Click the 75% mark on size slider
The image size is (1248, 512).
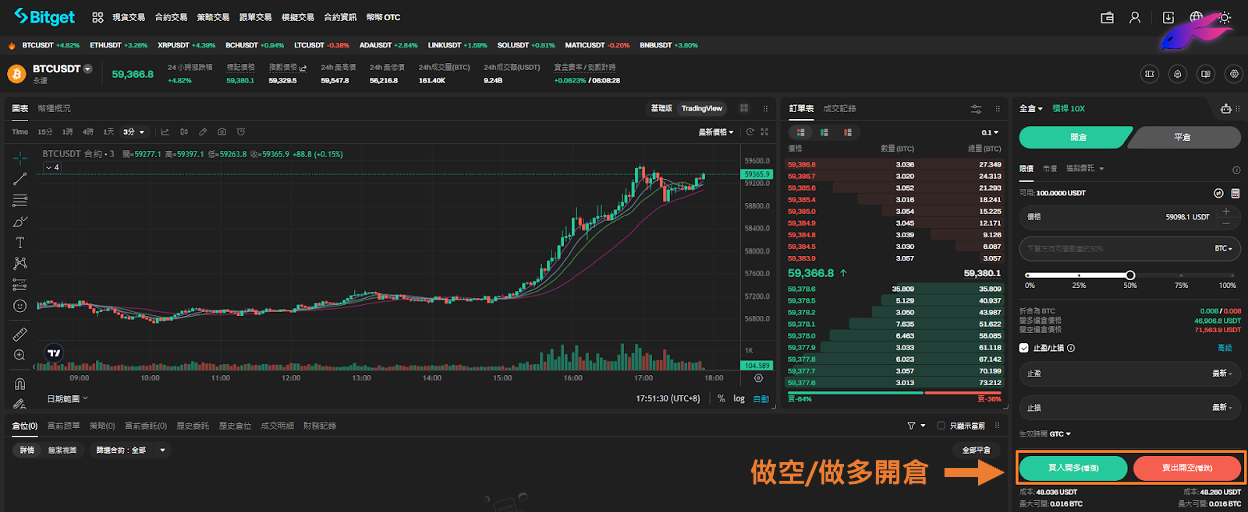1182,275
